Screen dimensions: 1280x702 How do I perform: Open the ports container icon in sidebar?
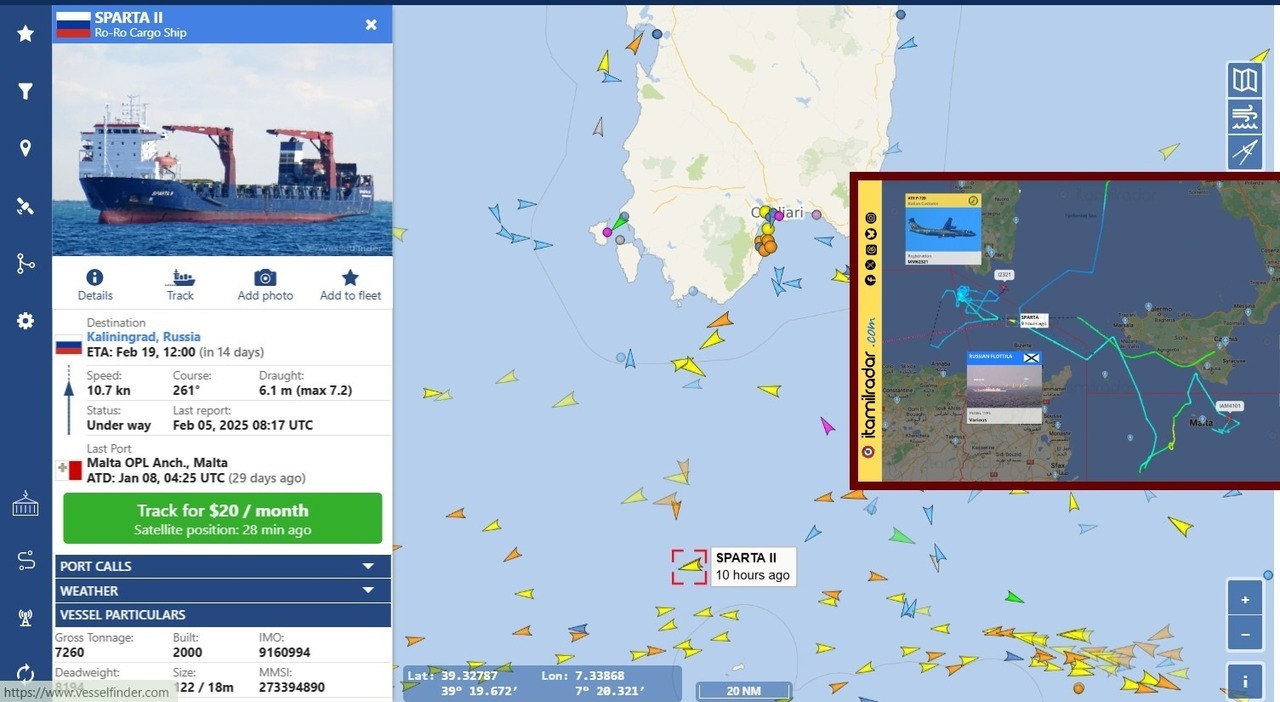(x=25, y=504)
